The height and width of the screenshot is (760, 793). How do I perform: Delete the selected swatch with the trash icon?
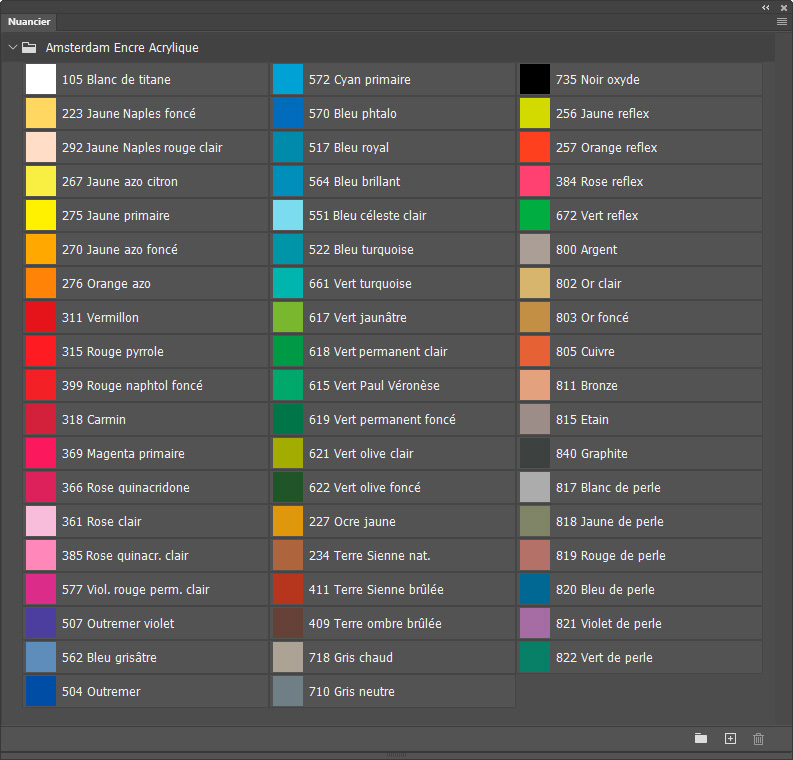[758, 739]
